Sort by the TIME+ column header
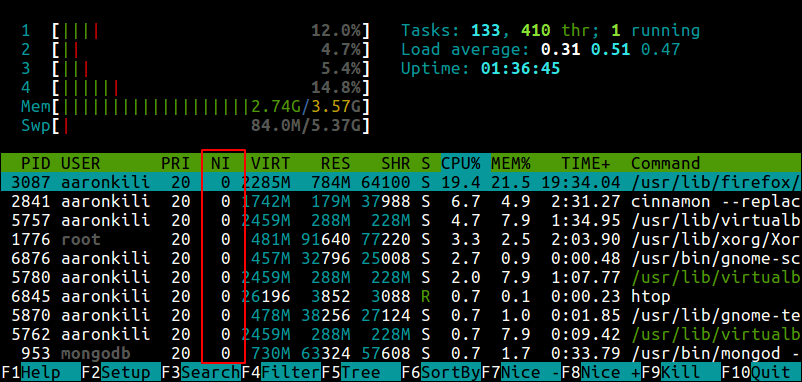The width and height of the screenshot is (802, 382). tap(586, 164)
